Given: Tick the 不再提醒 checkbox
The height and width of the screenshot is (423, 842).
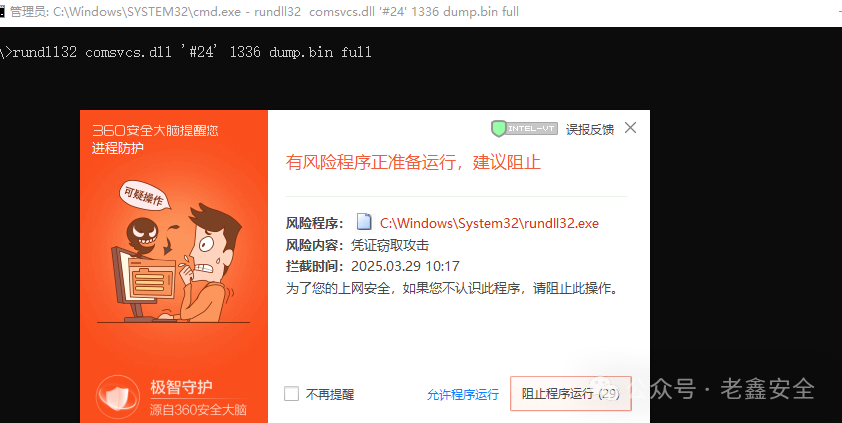Looking at the screenshot, I should (292, 394).
